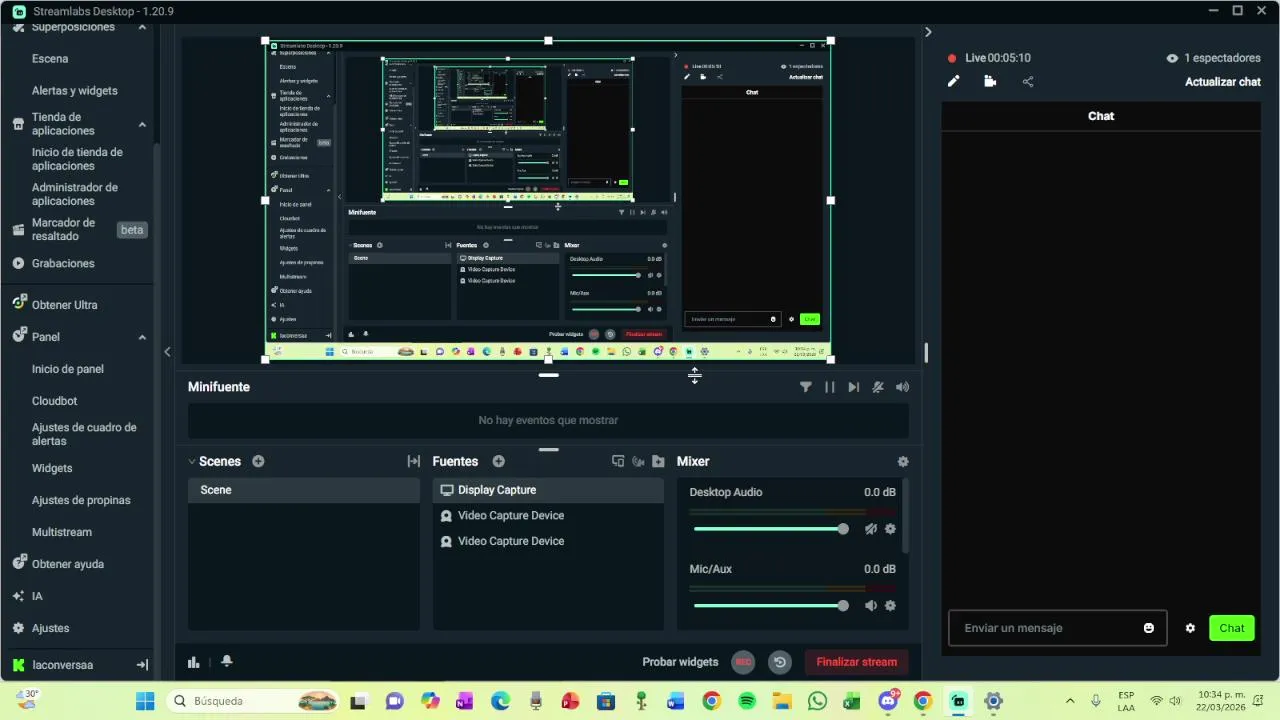The image size is (1280, 720).
Task: Open the performance stats bar icon
Action: 194,662
